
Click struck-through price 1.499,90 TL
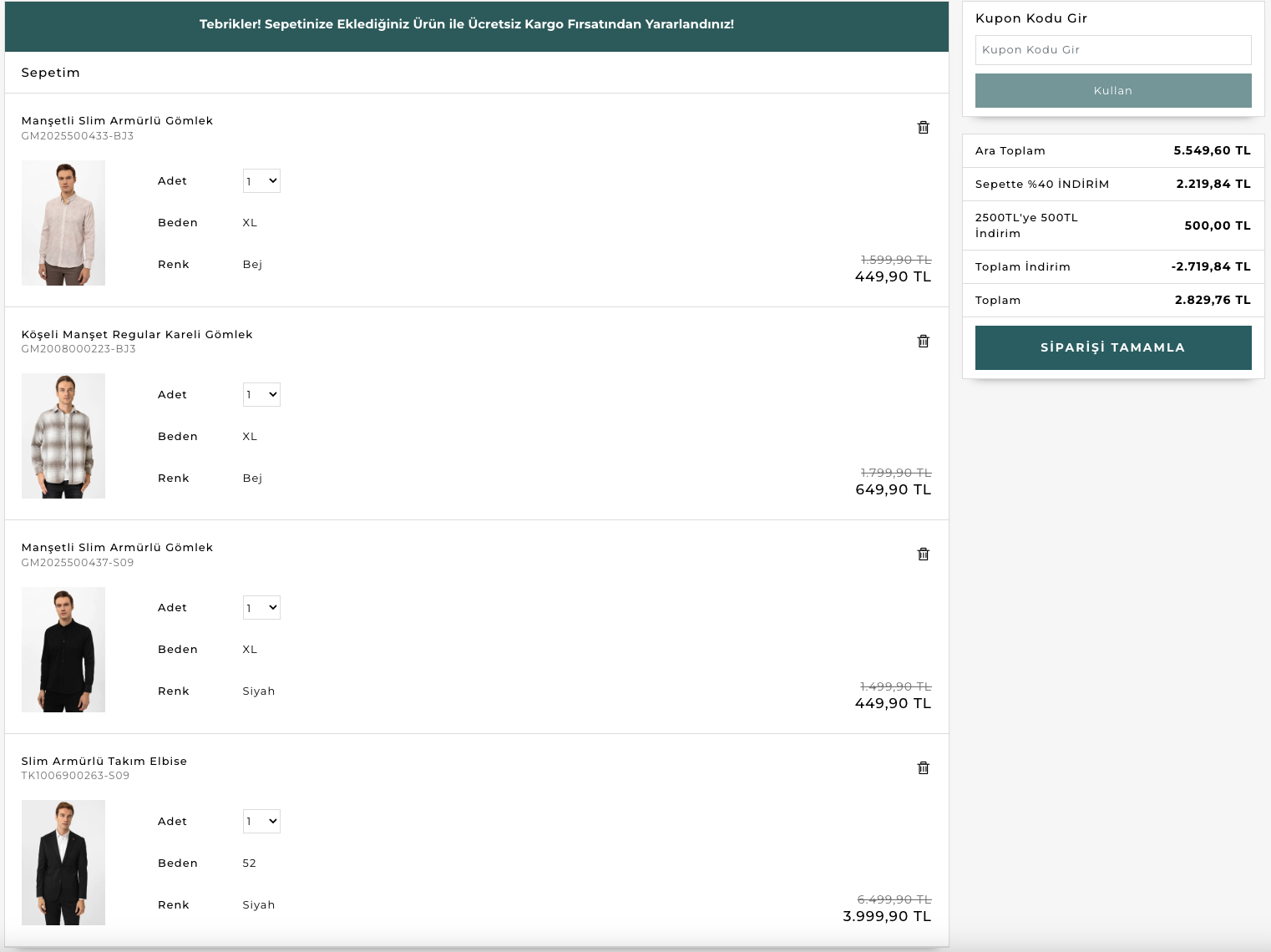coord(896,687)
